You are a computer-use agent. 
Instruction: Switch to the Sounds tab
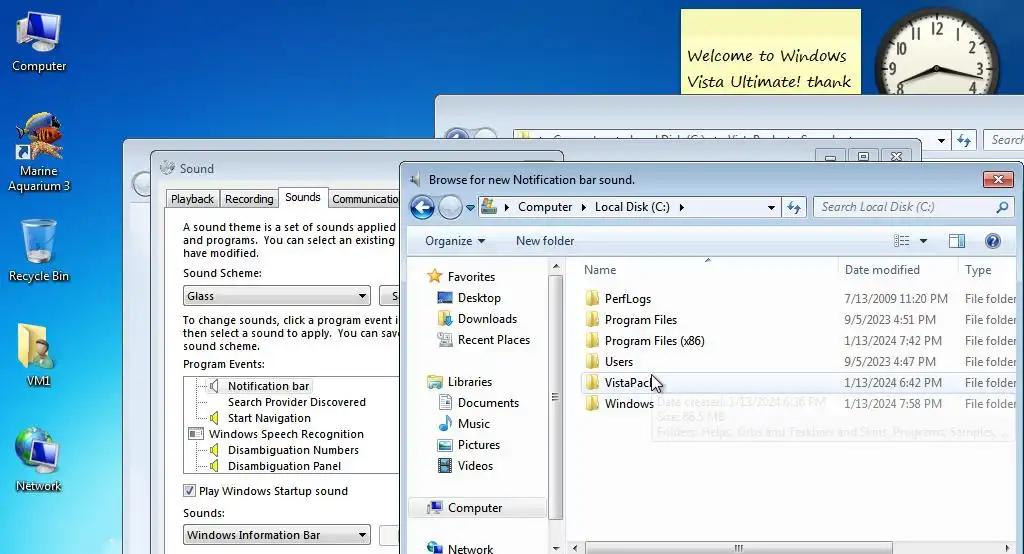[302, 197]
